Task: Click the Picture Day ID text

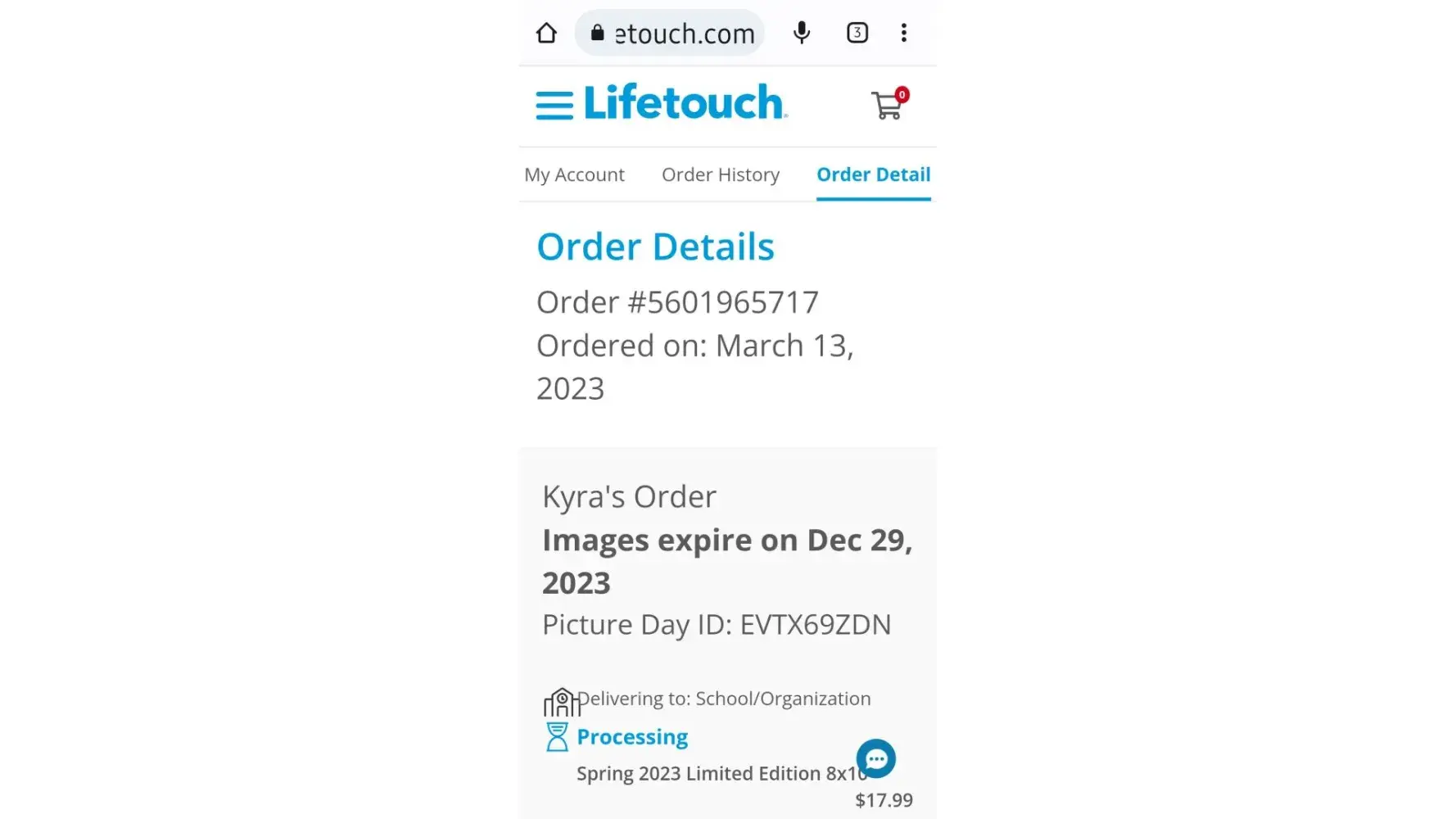Action: 717,625
